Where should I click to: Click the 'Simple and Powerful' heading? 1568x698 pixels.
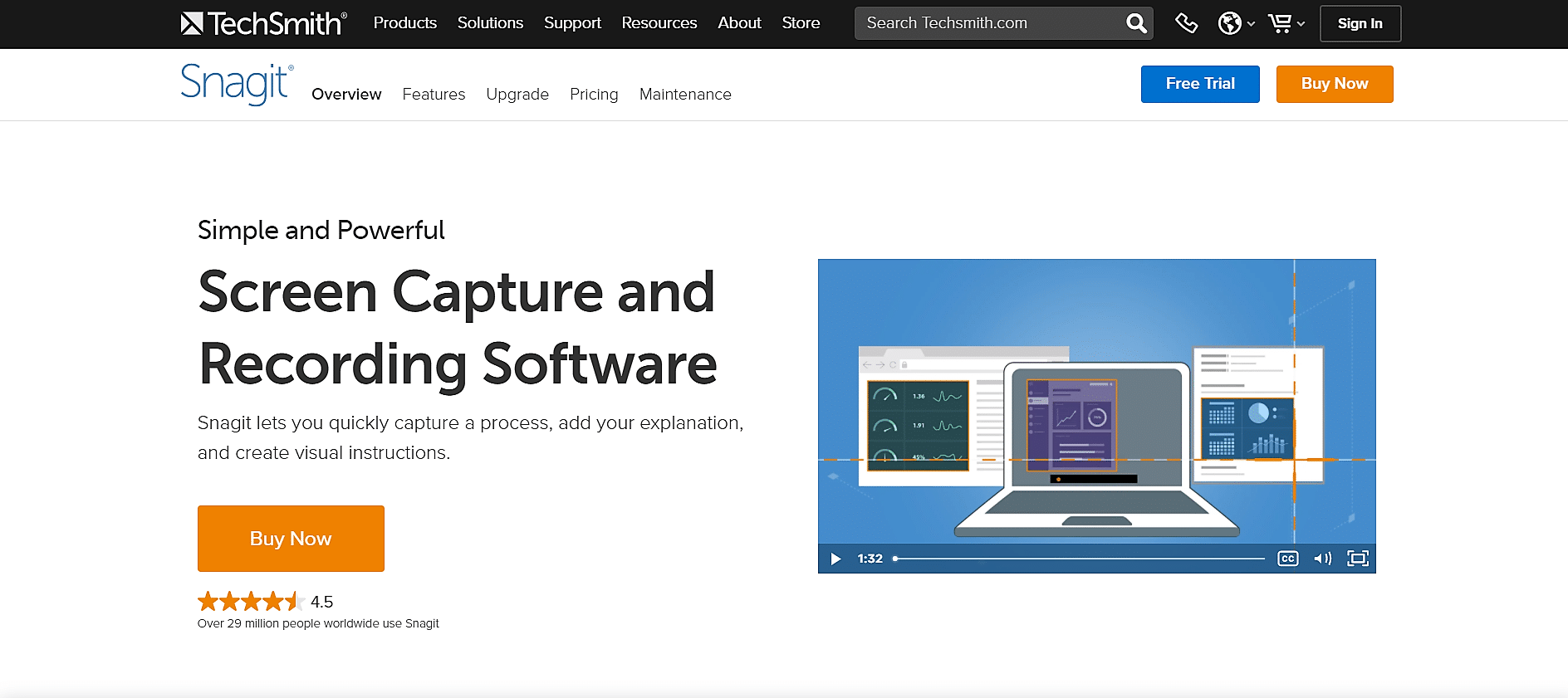pyautogui.click(x=321, y=230)
